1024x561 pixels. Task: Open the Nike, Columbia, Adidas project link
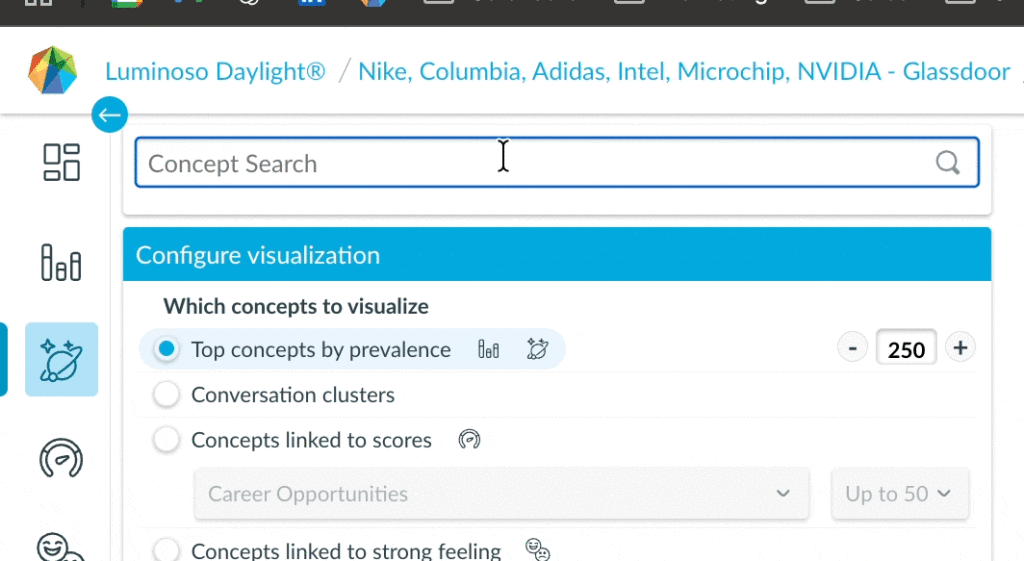click(x=684, y=72)
